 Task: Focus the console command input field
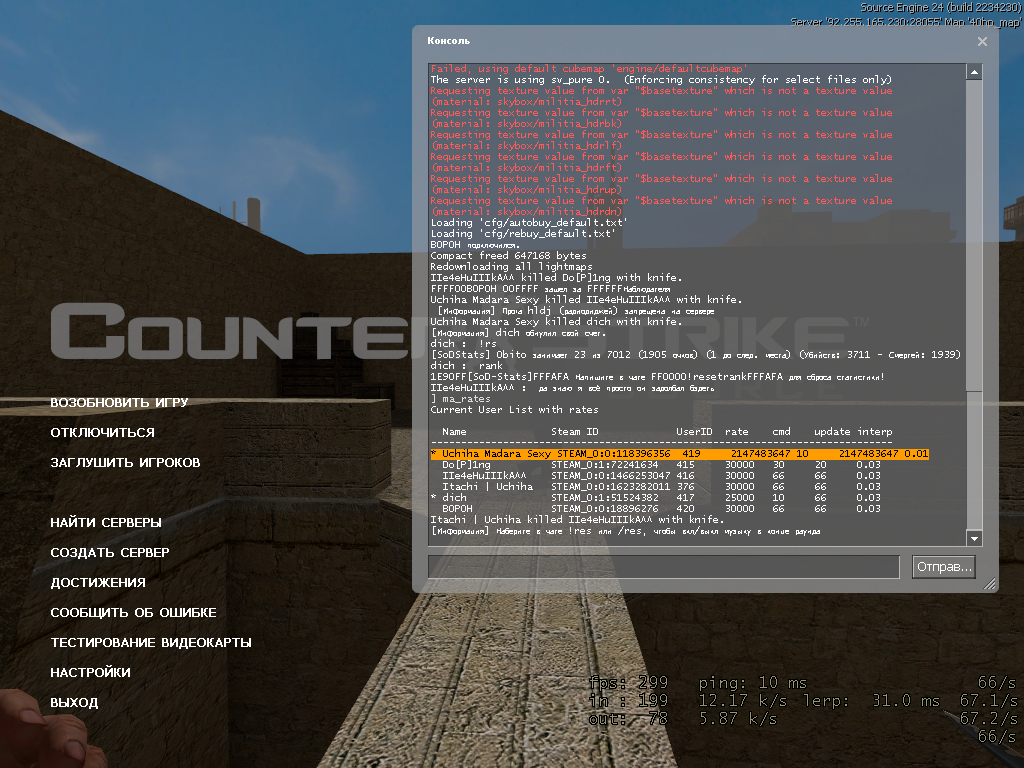[x=664, y=567]
